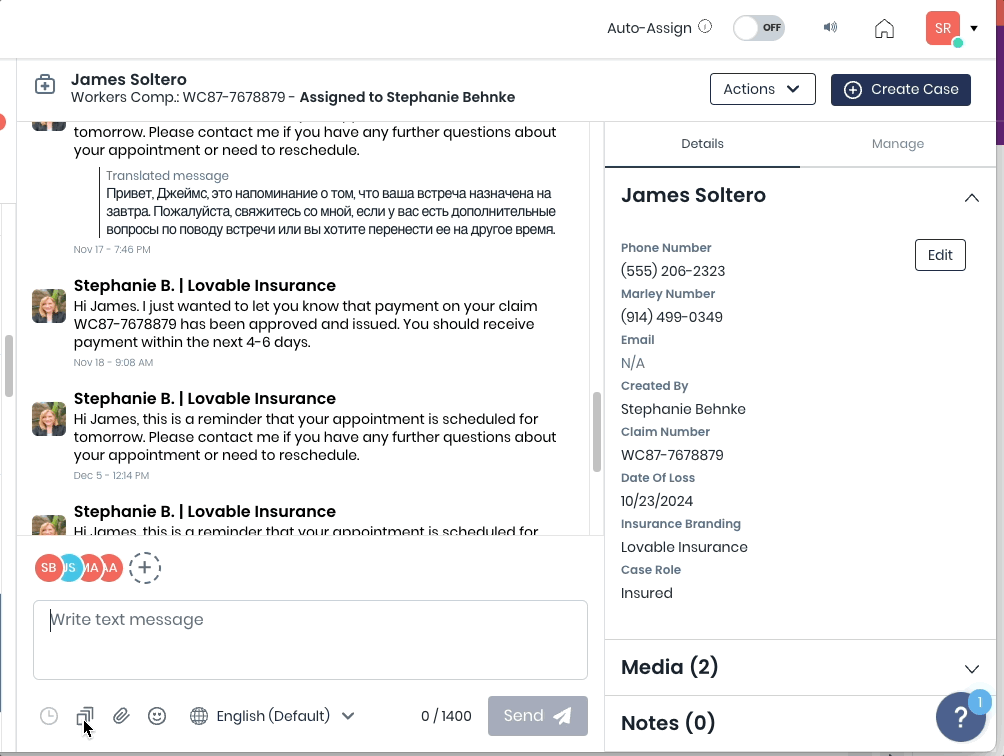Image resolution: width=1004 pixels, height=756 pixels.
Task: Open the Actions dropdown
Action: (x=762, y=89)
